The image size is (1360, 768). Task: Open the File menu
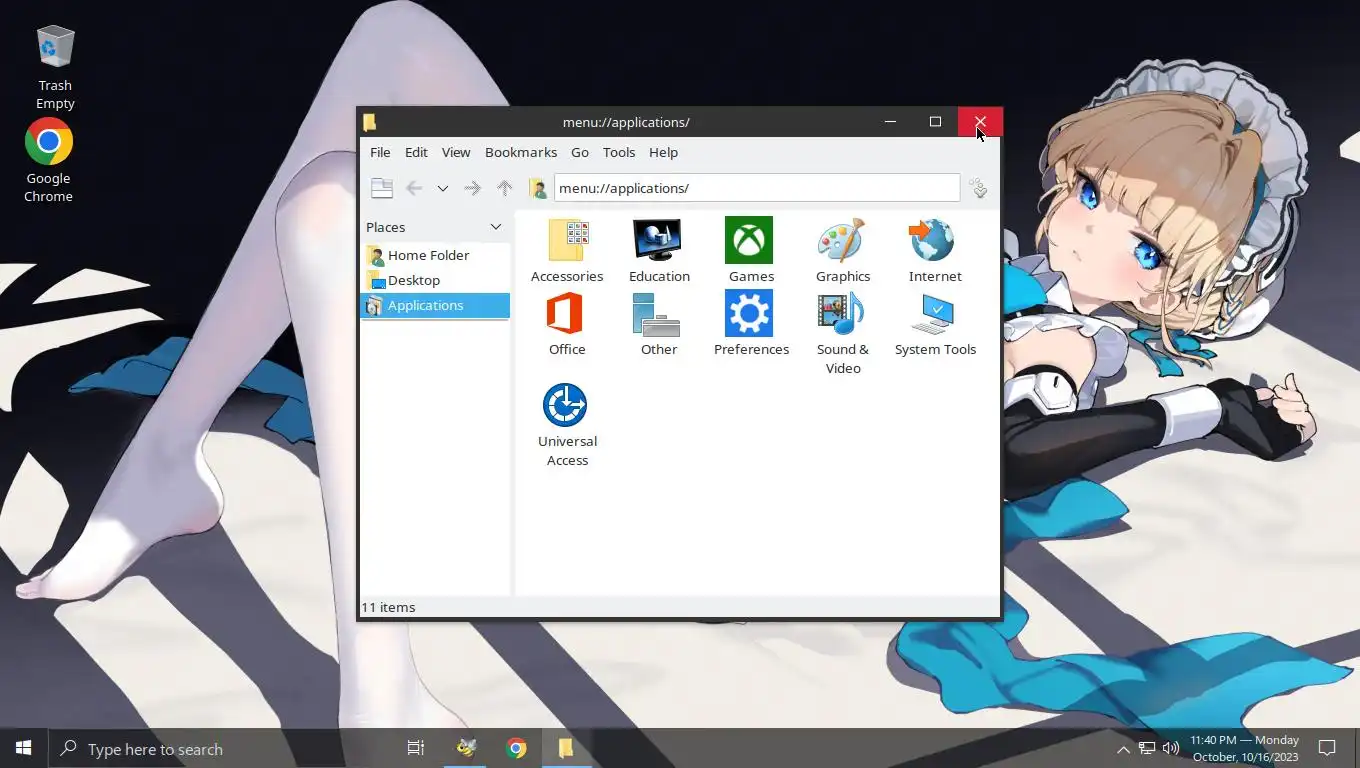tap(380, 152)
